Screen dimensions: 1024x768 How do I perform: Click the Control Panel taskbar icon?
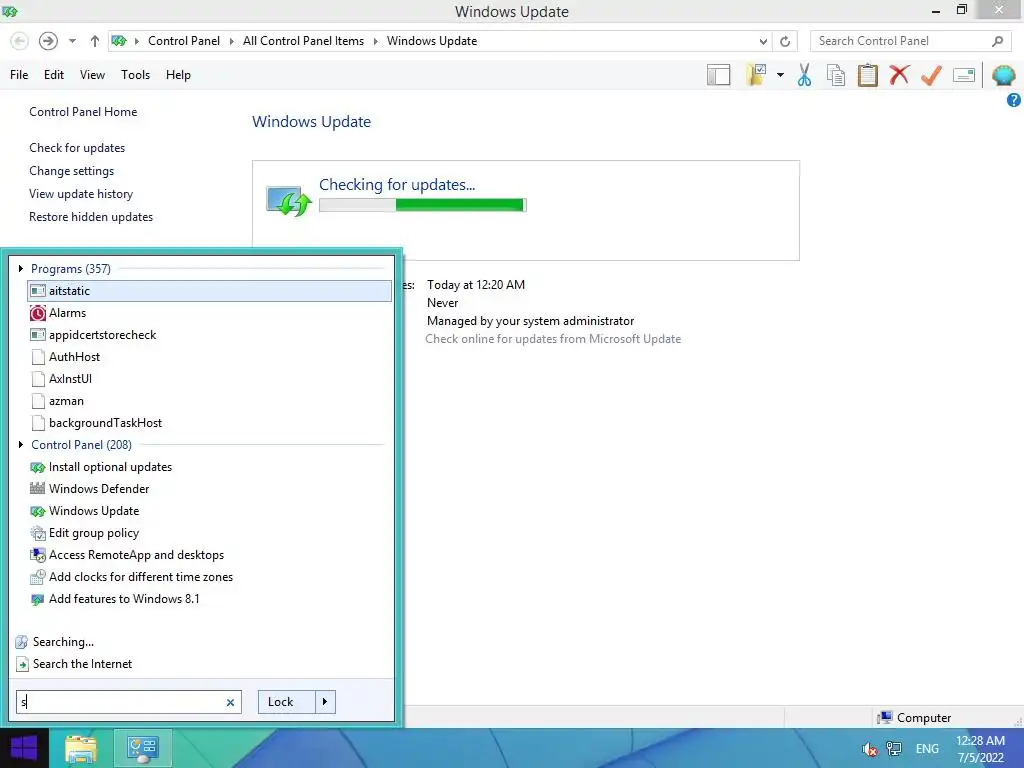pos(142,749)
